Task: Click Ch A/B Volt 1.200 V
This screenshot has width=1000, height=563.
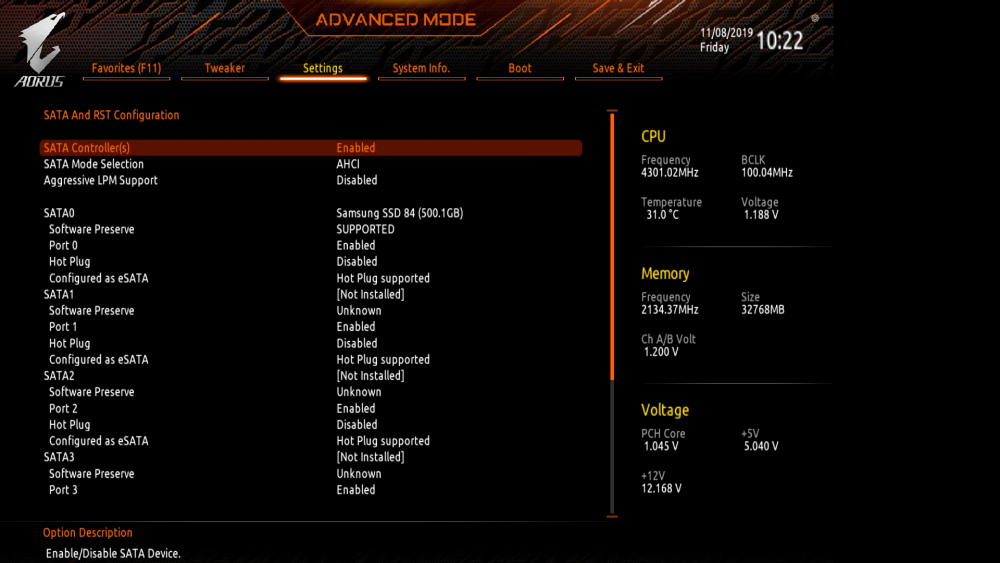Action: coord(661,352)
